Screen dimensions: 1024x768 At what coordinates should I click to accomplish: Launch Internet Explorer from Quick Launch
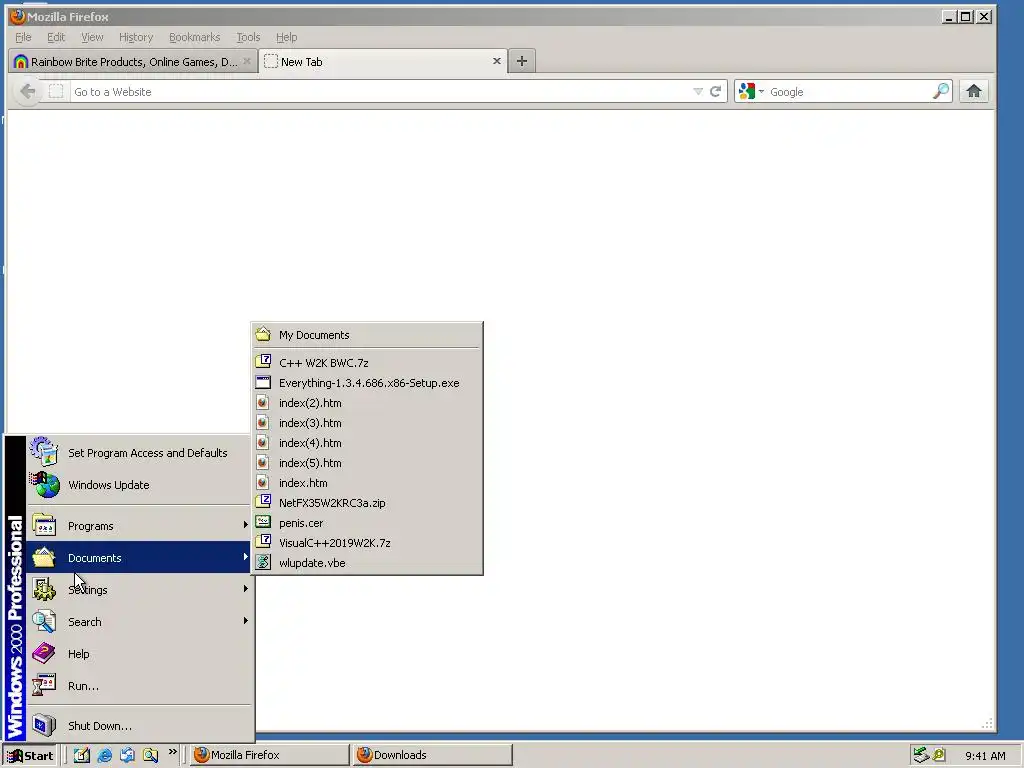pyautogui.click(x=104, y=755)
